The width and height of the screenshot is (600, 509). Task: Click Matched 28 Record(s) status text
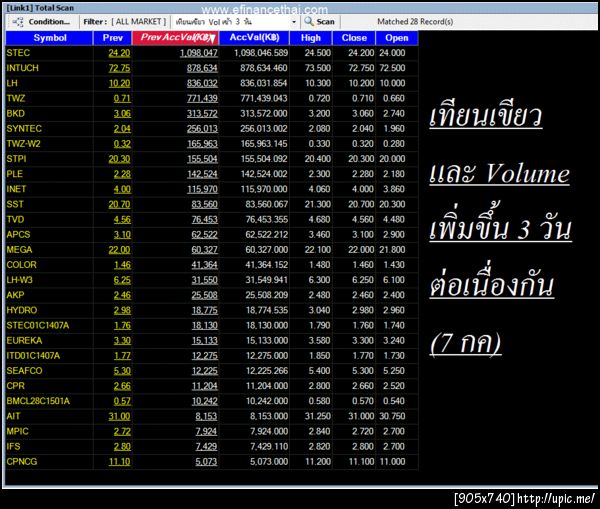415,22
